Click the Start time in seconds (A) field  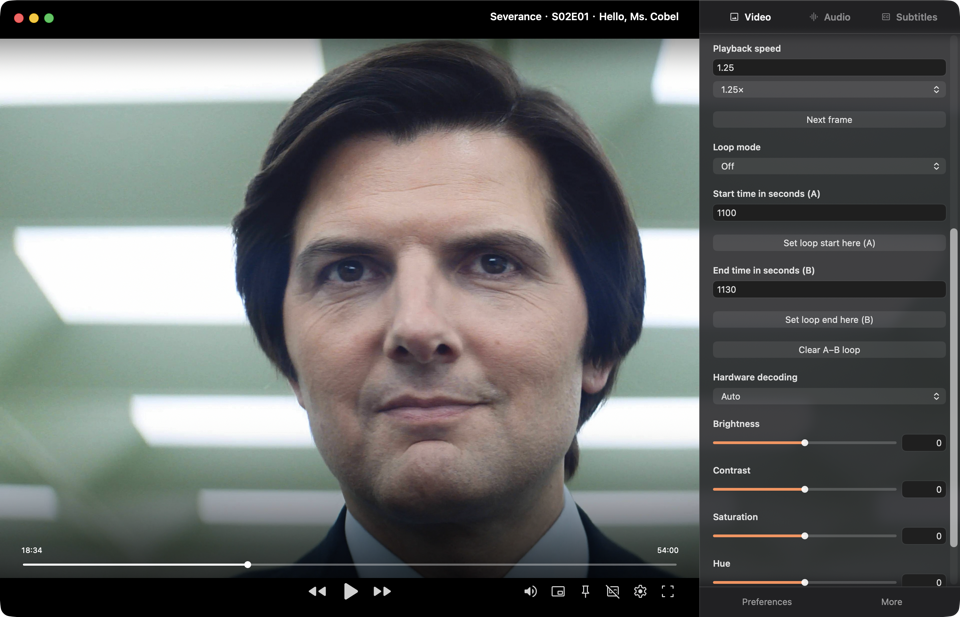pos(829,213)
